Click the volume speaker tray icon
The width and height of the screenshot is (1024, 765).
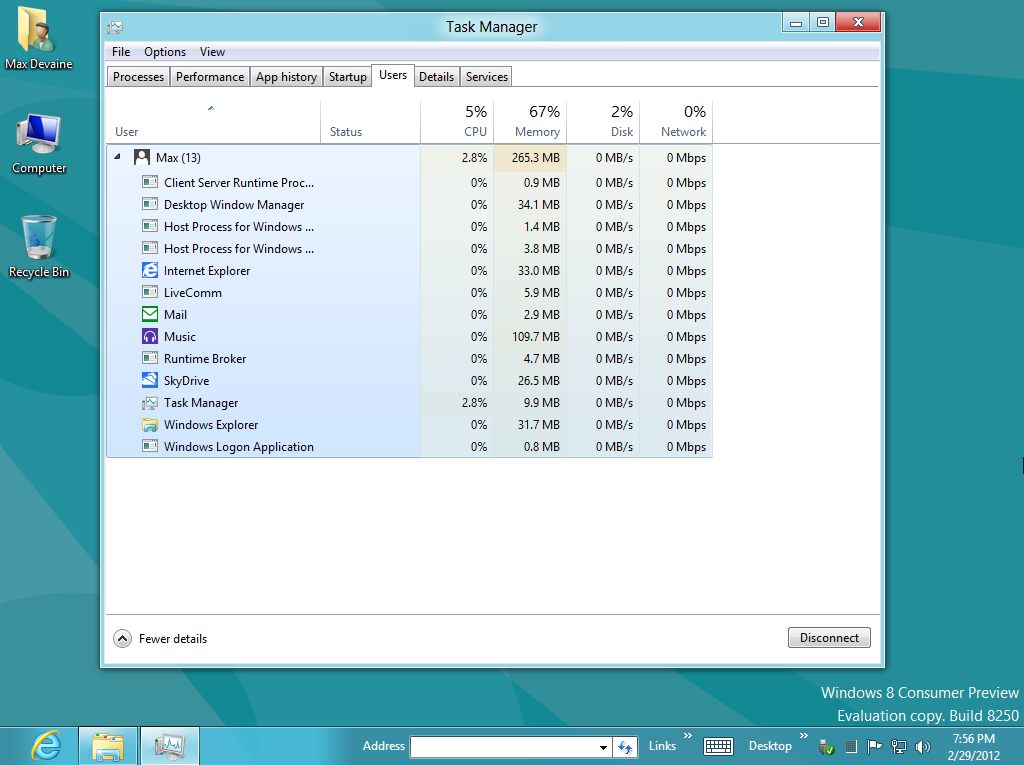[923, 746]
